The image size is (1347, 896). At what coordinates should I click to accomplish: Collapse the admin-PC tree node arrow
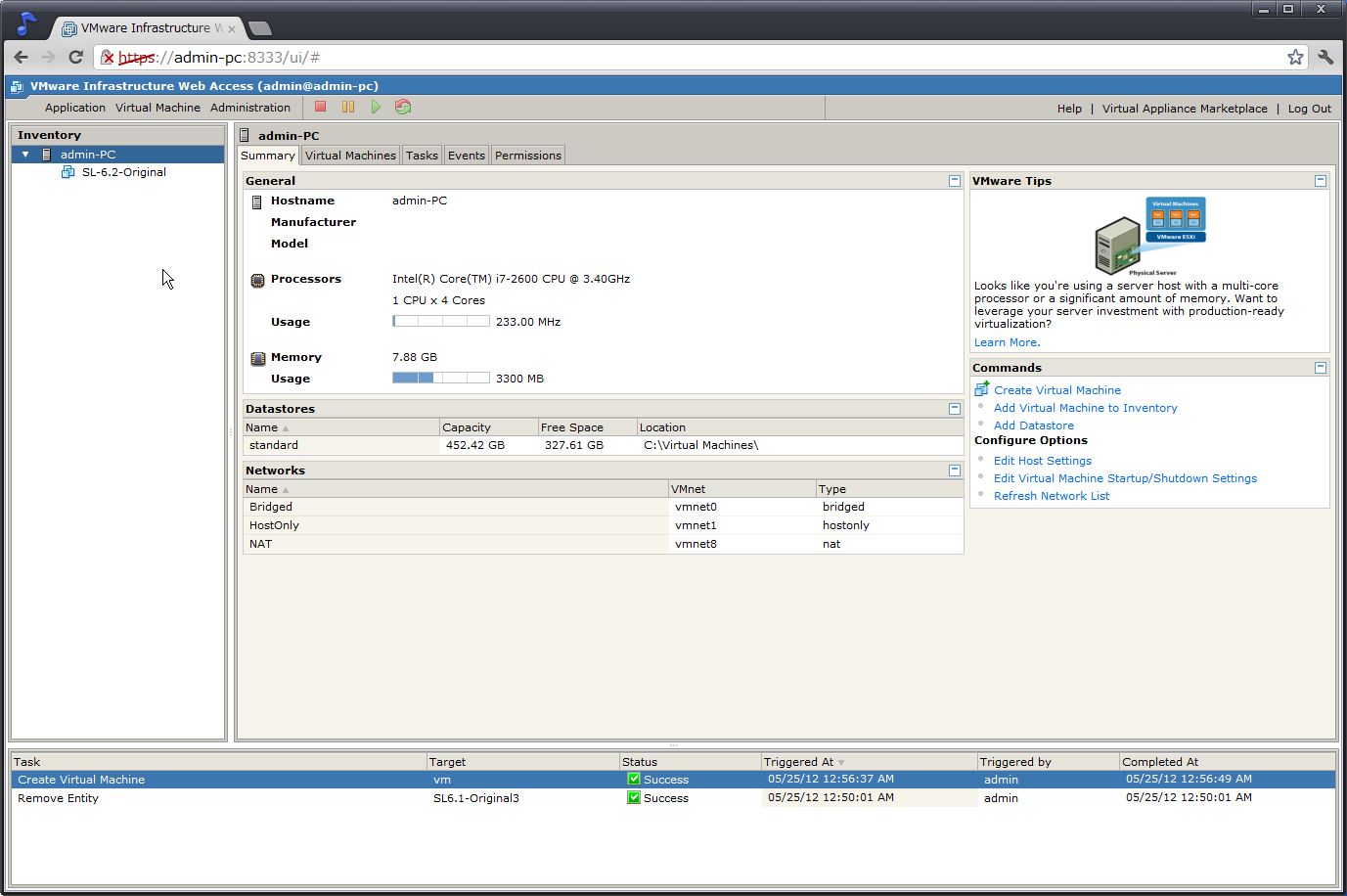click(25, 155)
